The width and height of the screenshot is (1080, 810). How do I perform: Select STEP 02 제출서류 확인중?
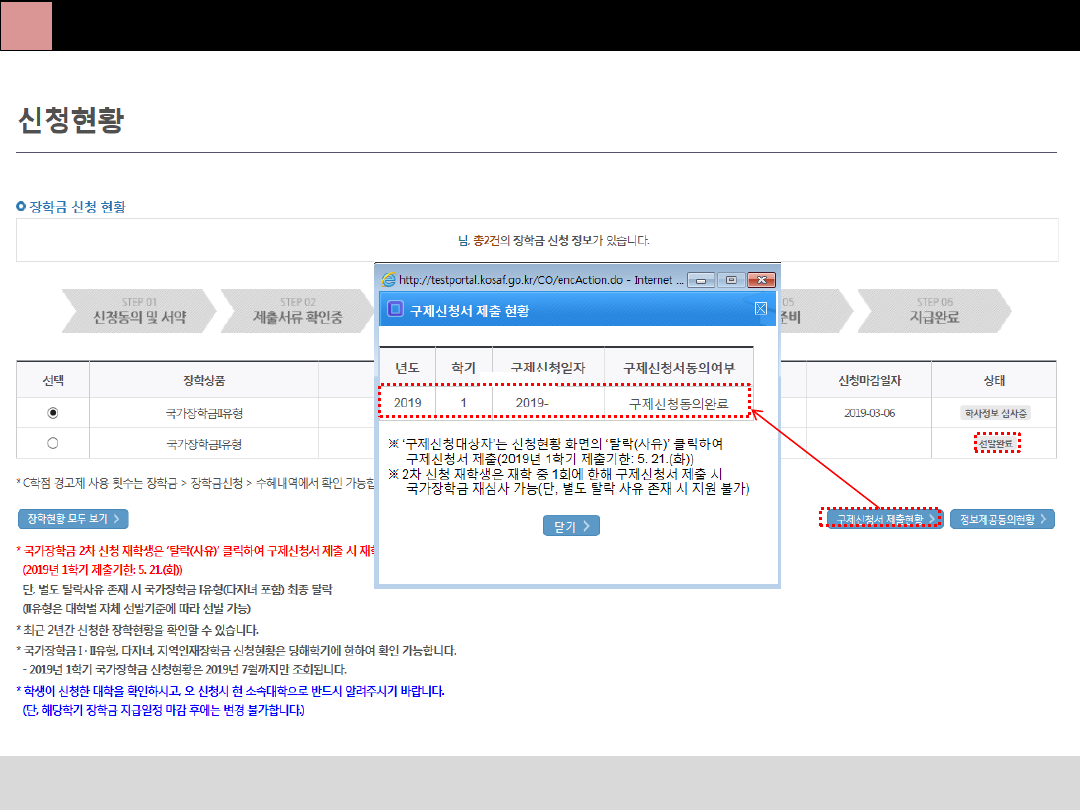(297, 311)
